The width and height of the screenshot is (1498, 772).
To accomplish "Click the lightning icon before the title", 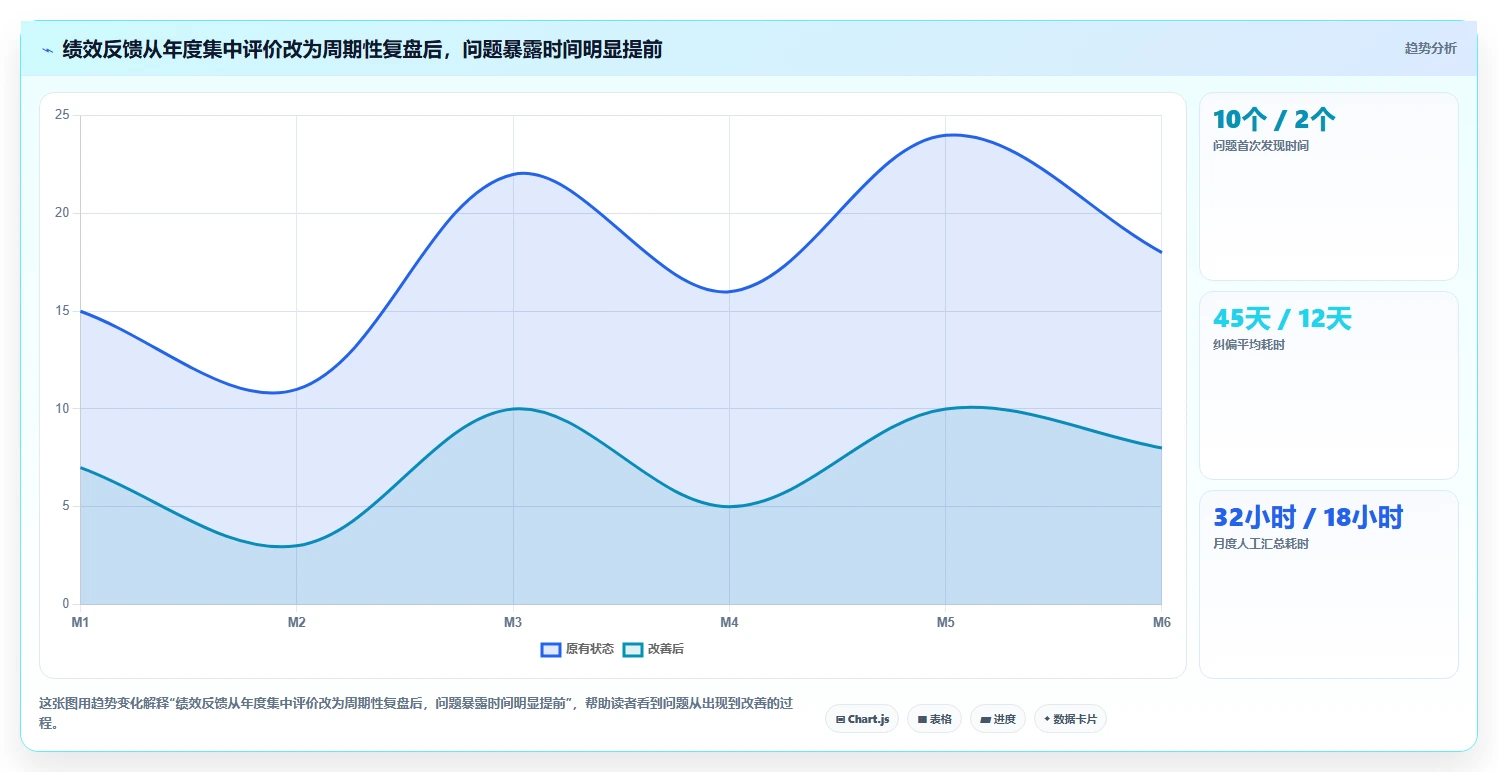I will point(47,50).
